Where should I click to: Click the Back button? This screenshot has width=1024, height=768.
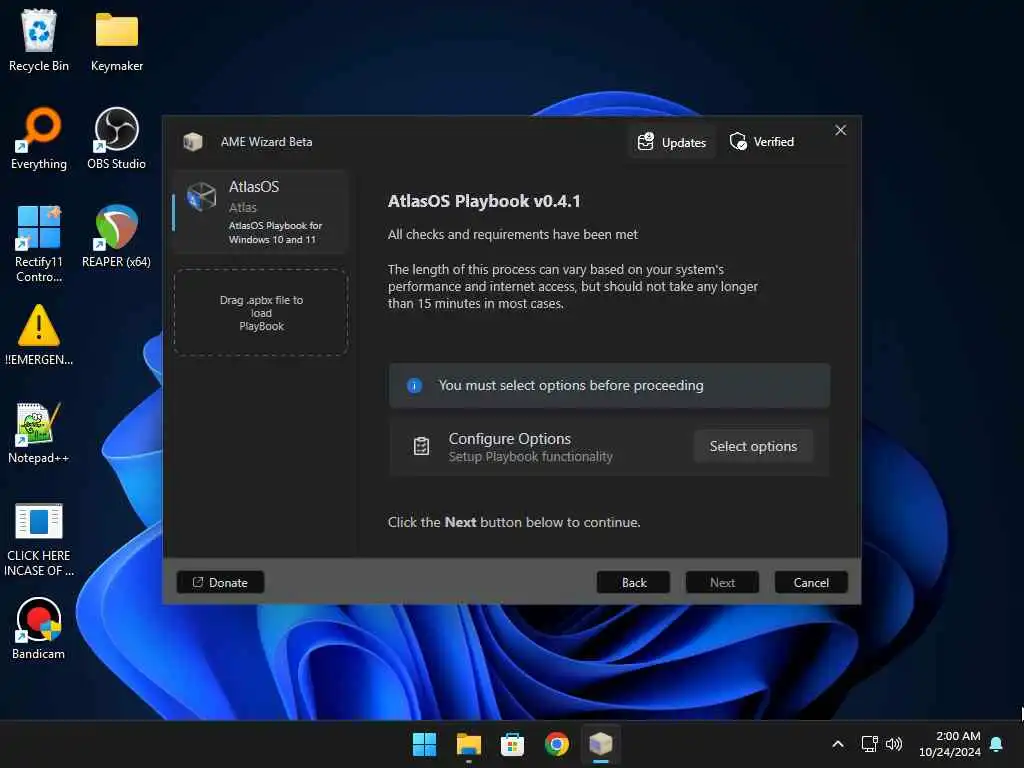(633, 583)
